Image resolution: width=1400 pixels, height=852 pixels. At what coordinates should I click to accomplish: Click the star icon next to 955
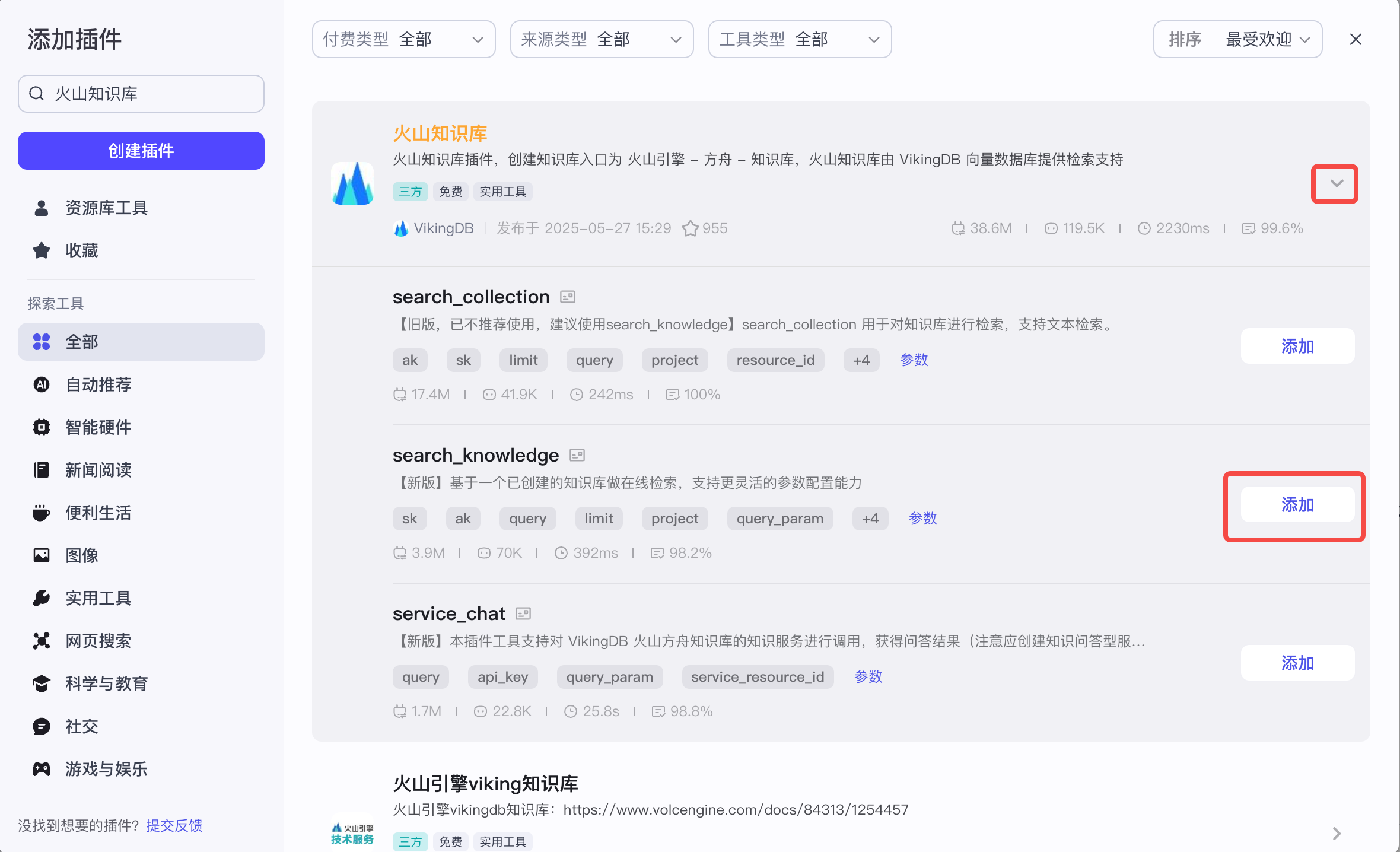(x=690, y=228)
